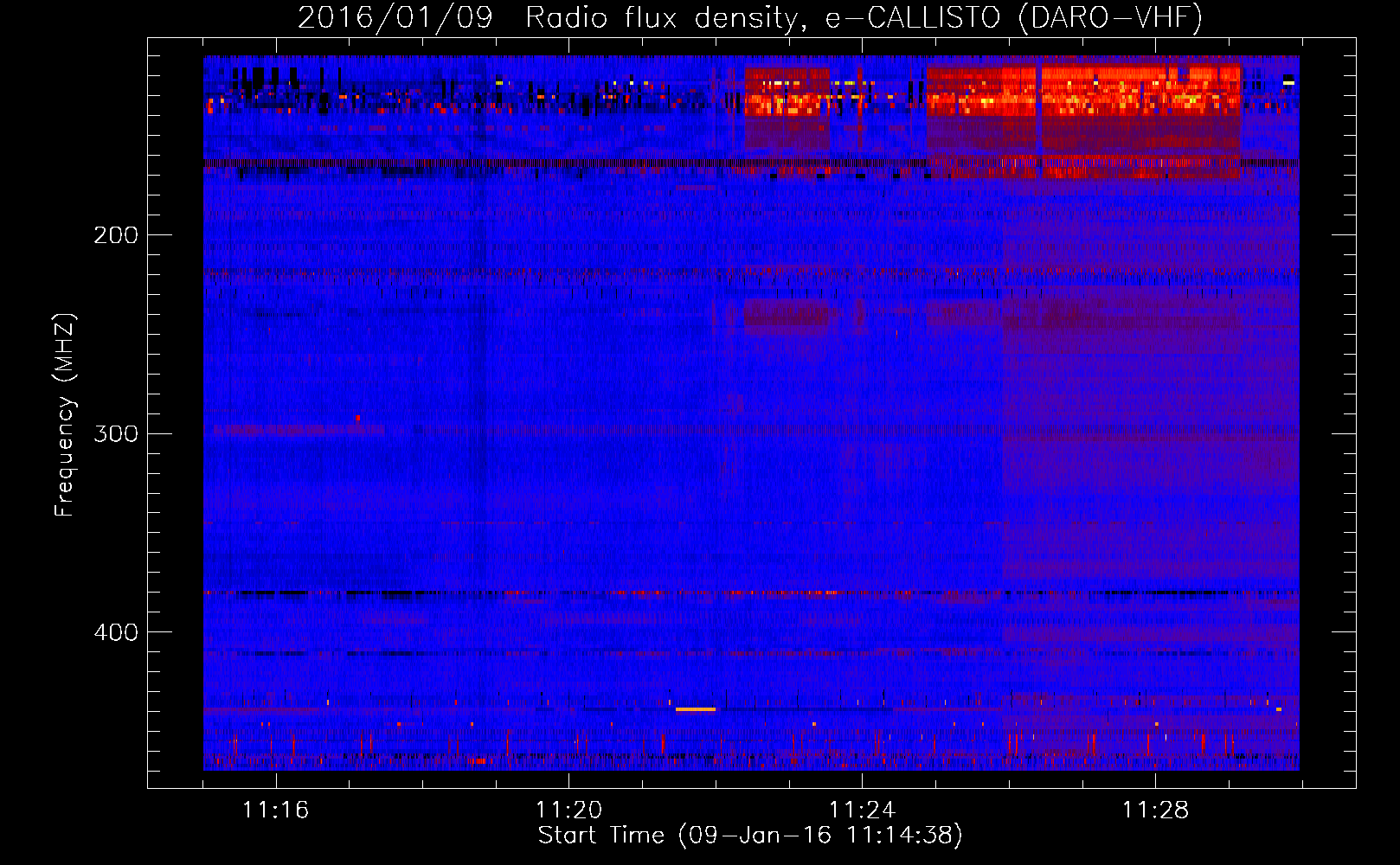
Task: Click the "400" frequency tick label
Action: pos(116,632)
